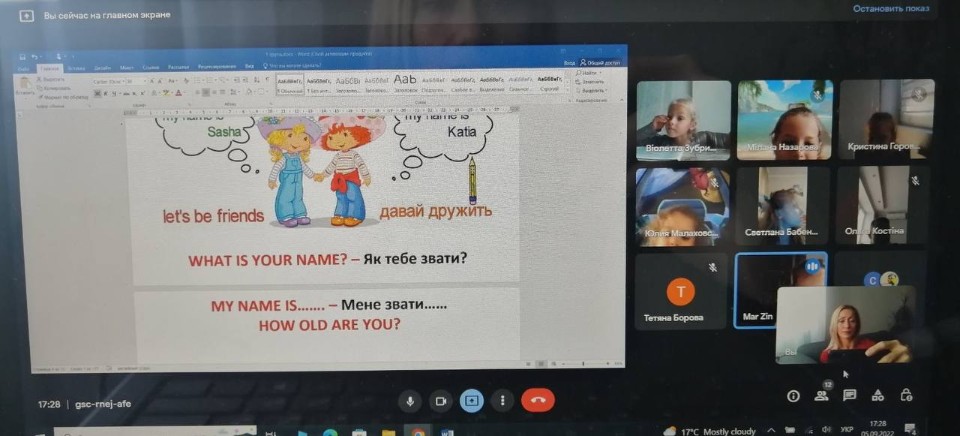Toggle the present screen button
The width and height of the screenshot is (960, 436).
point(471,400)
